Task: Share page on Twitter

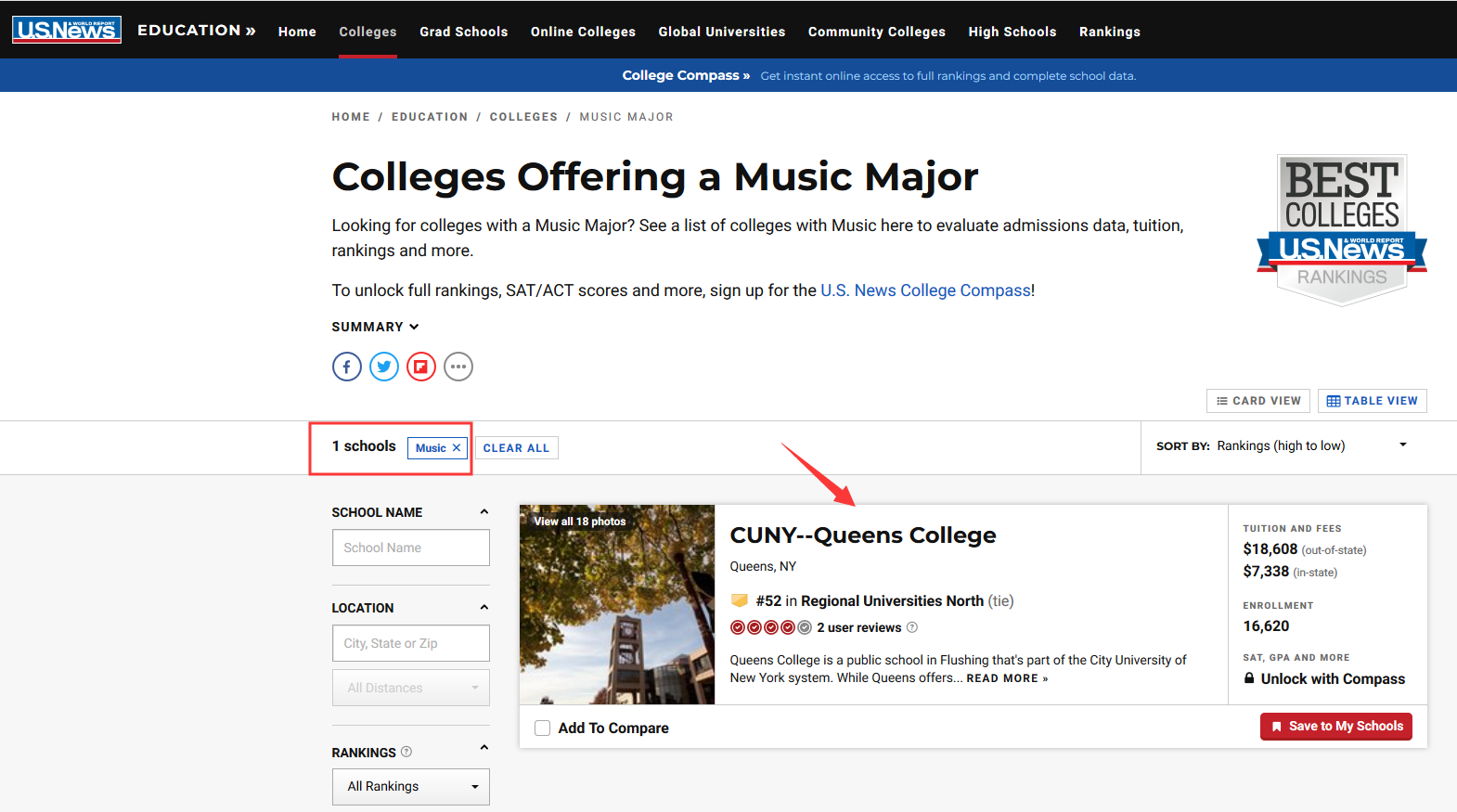Action: pos(384,367)
